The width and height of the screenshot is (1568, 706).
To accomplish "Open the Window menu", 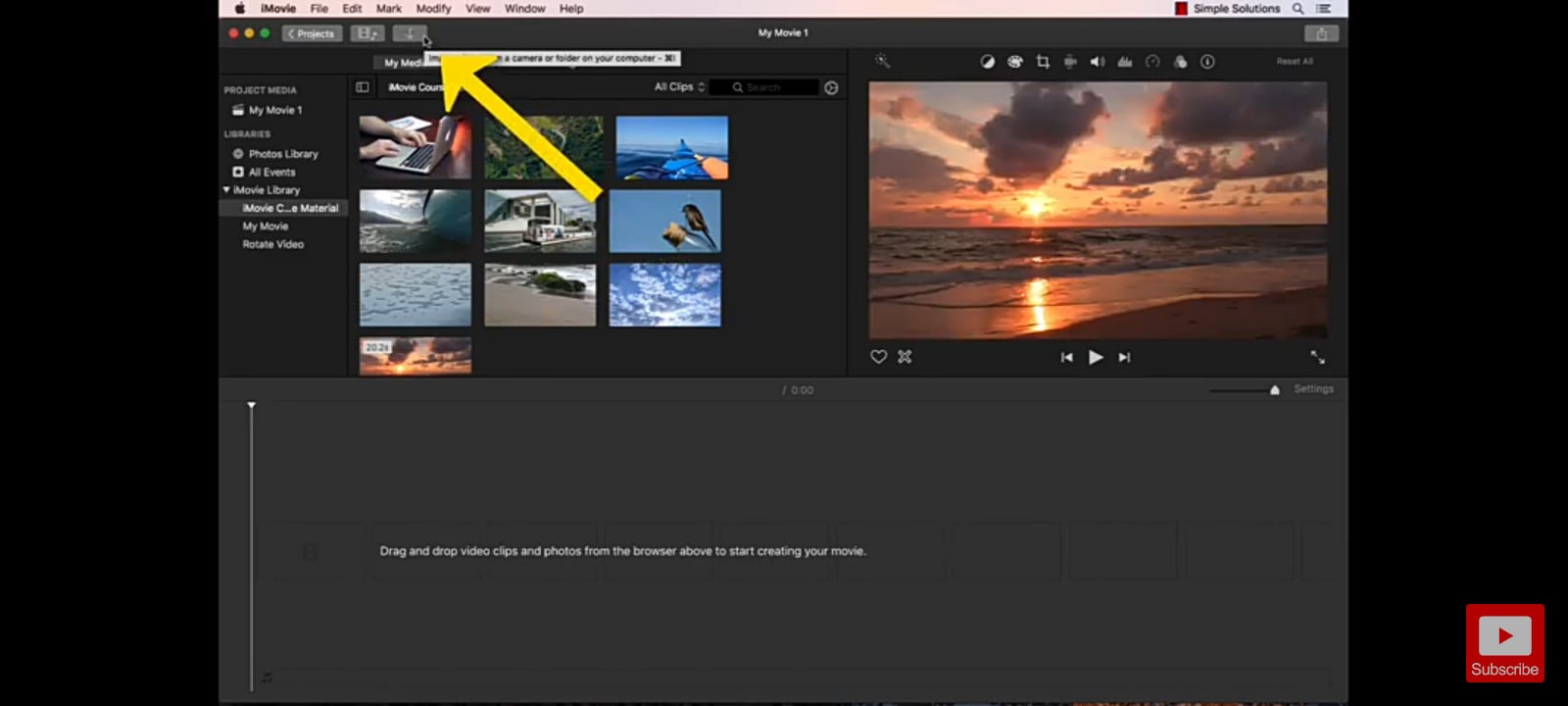I will click(x=524, y=9).
